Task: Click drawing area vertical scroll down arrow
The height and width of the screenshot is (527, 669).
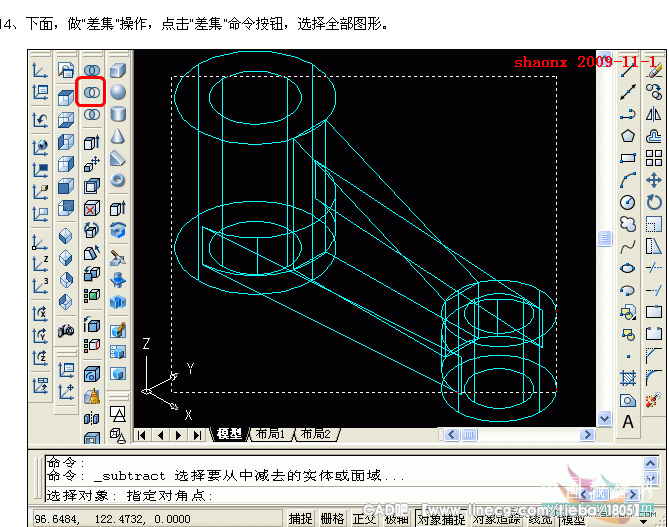Action: tap(604, 419)
